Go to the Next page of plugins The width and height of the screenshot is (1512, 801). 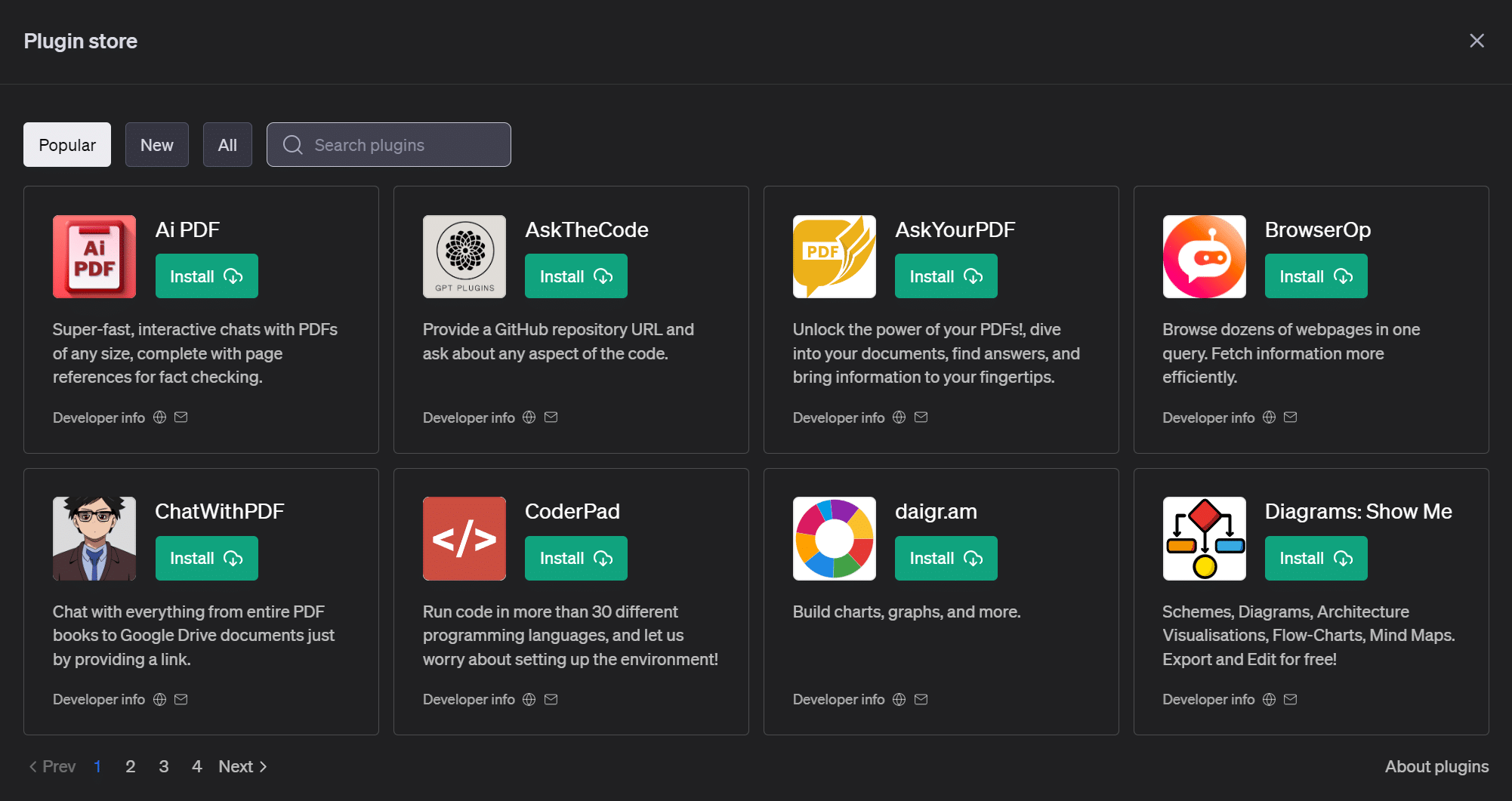tap(242, 766)
